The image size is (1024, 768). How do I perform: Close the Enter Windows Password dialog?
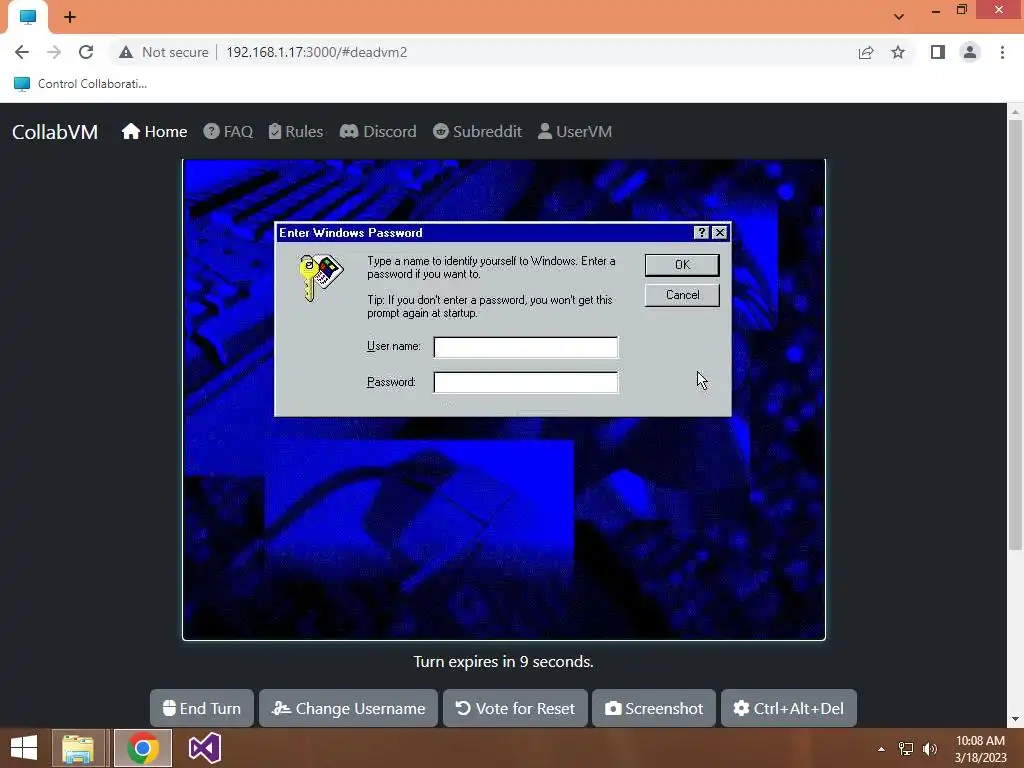720,232
